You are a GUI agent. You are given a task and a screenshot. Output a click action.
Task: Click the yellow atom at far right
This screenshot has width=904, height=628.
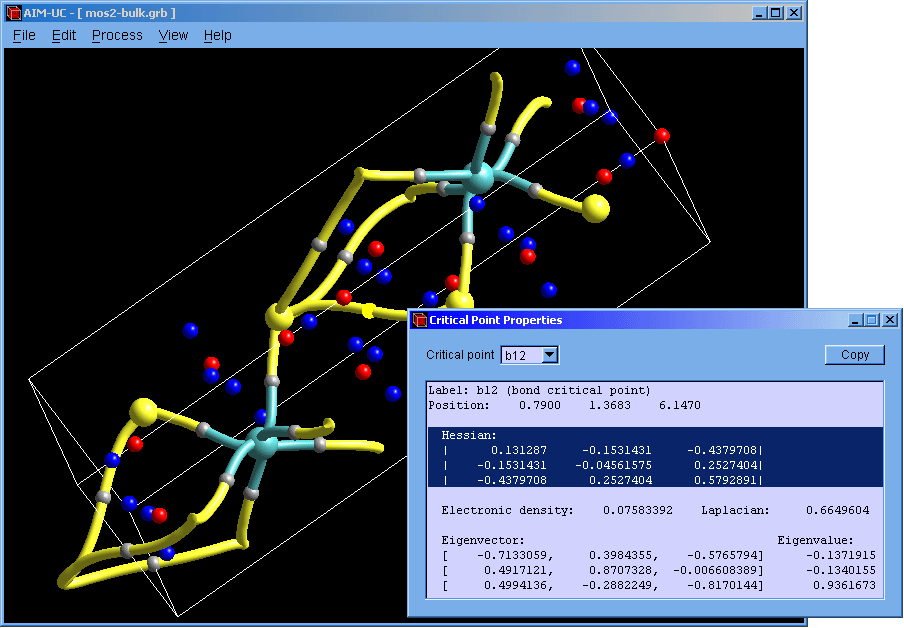(595, 208)
